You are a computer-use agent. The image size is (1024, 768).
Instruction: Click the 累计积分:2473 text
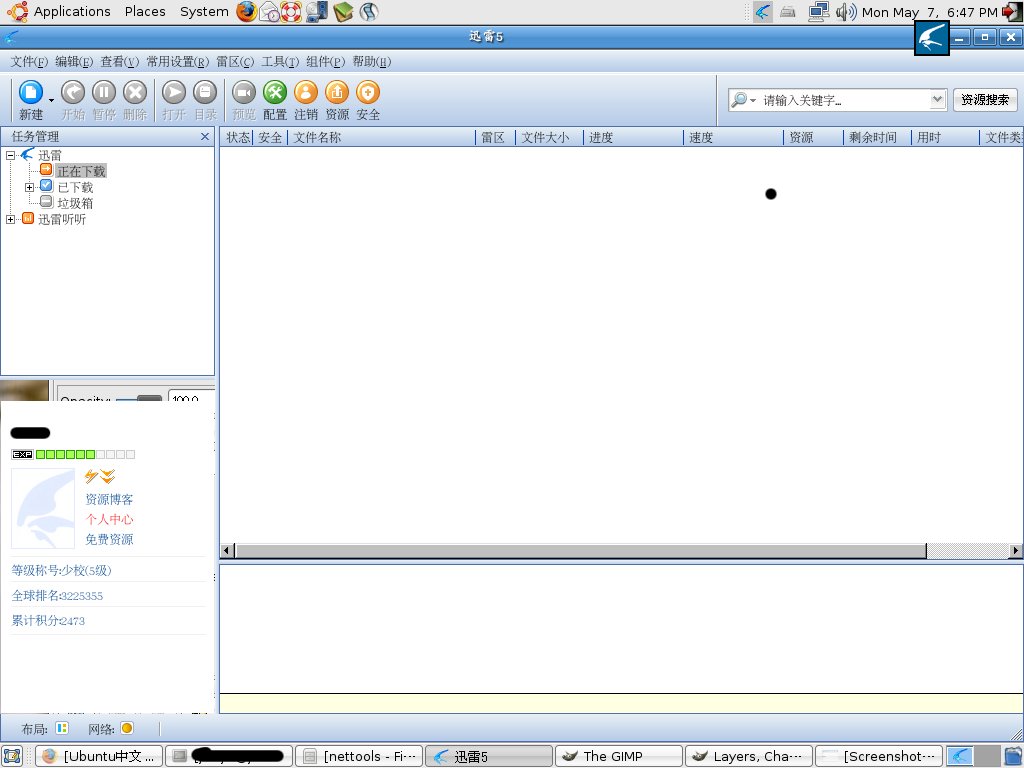point(48,621)
